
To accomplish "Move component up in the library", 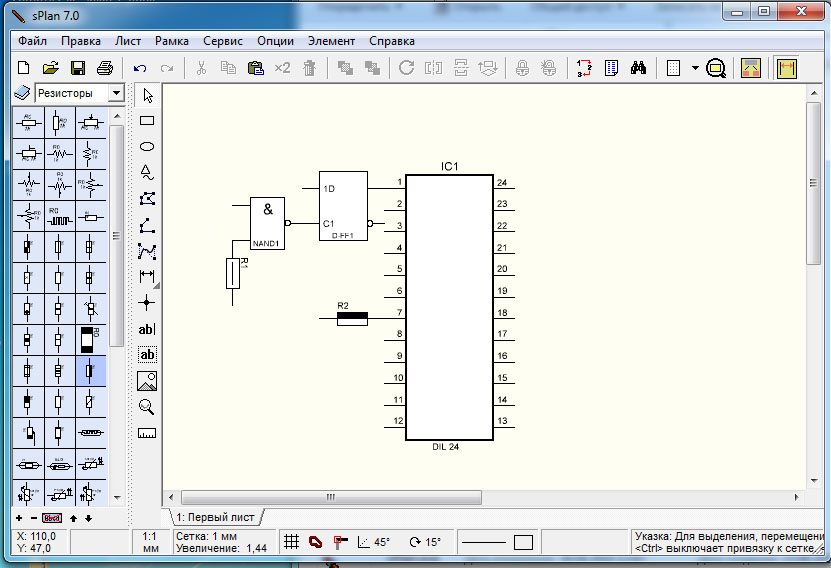I will [73, 518].
